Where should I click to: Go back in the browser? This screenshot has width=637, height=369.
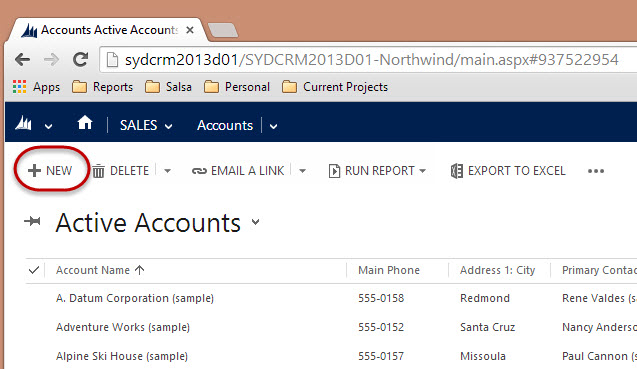point(22,60)
